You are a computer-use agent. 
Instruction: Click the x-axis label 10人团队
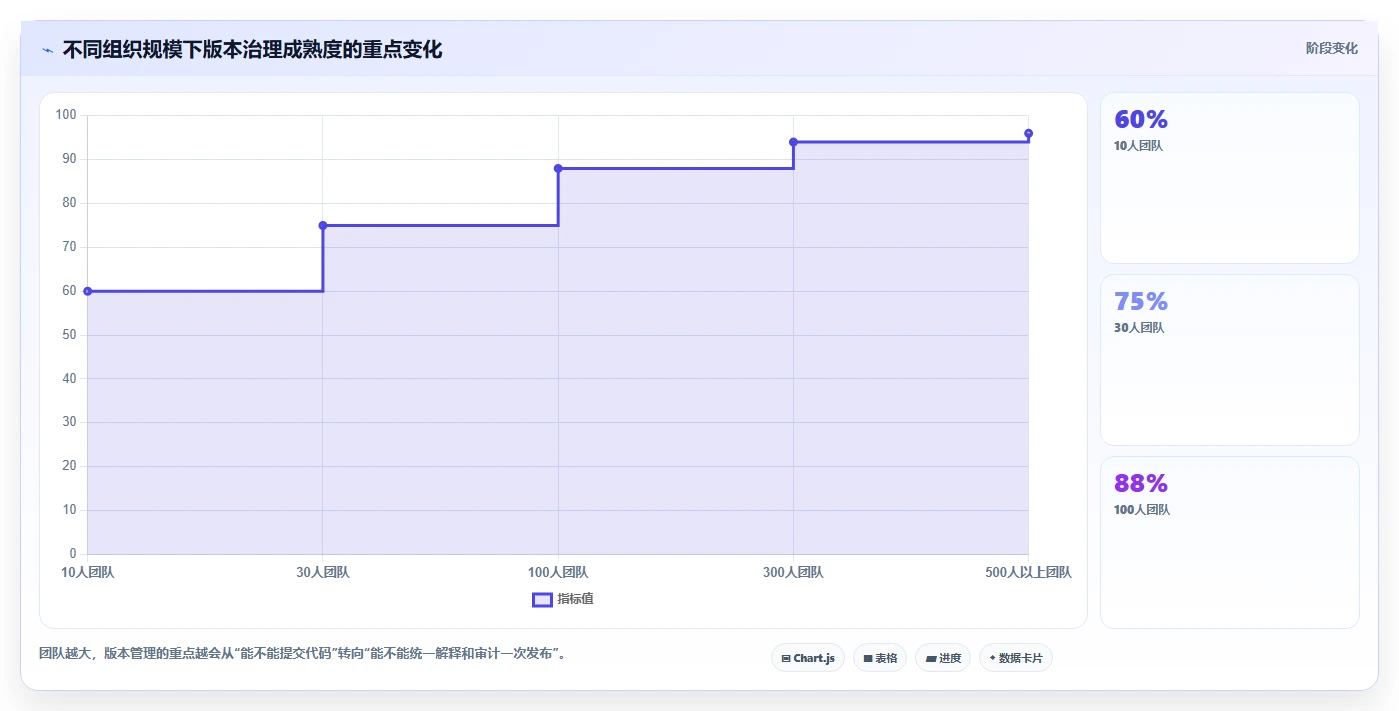pos(88,572)
